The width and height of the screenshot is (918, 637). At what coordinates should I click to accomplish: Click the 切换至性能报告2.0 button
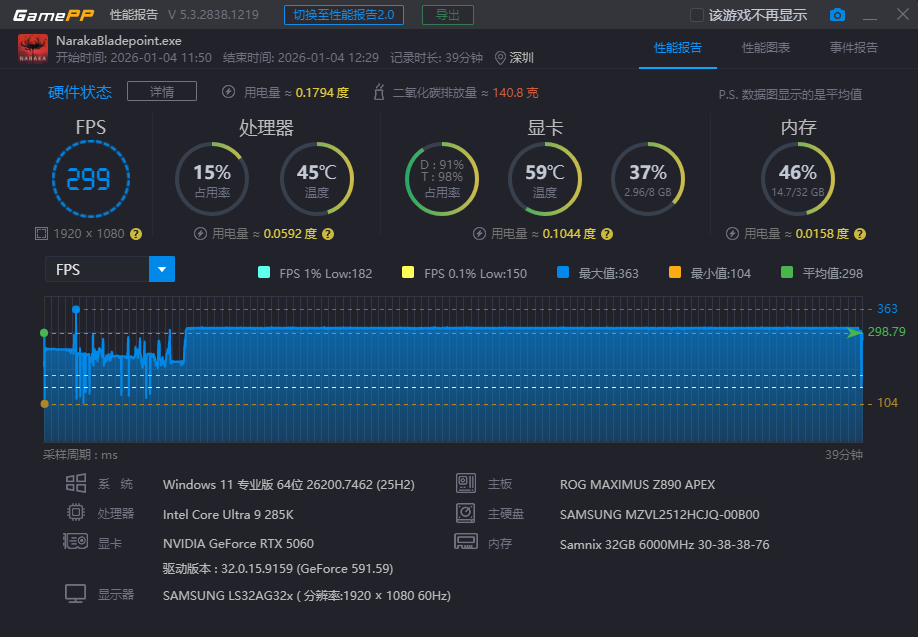point(343,15)
